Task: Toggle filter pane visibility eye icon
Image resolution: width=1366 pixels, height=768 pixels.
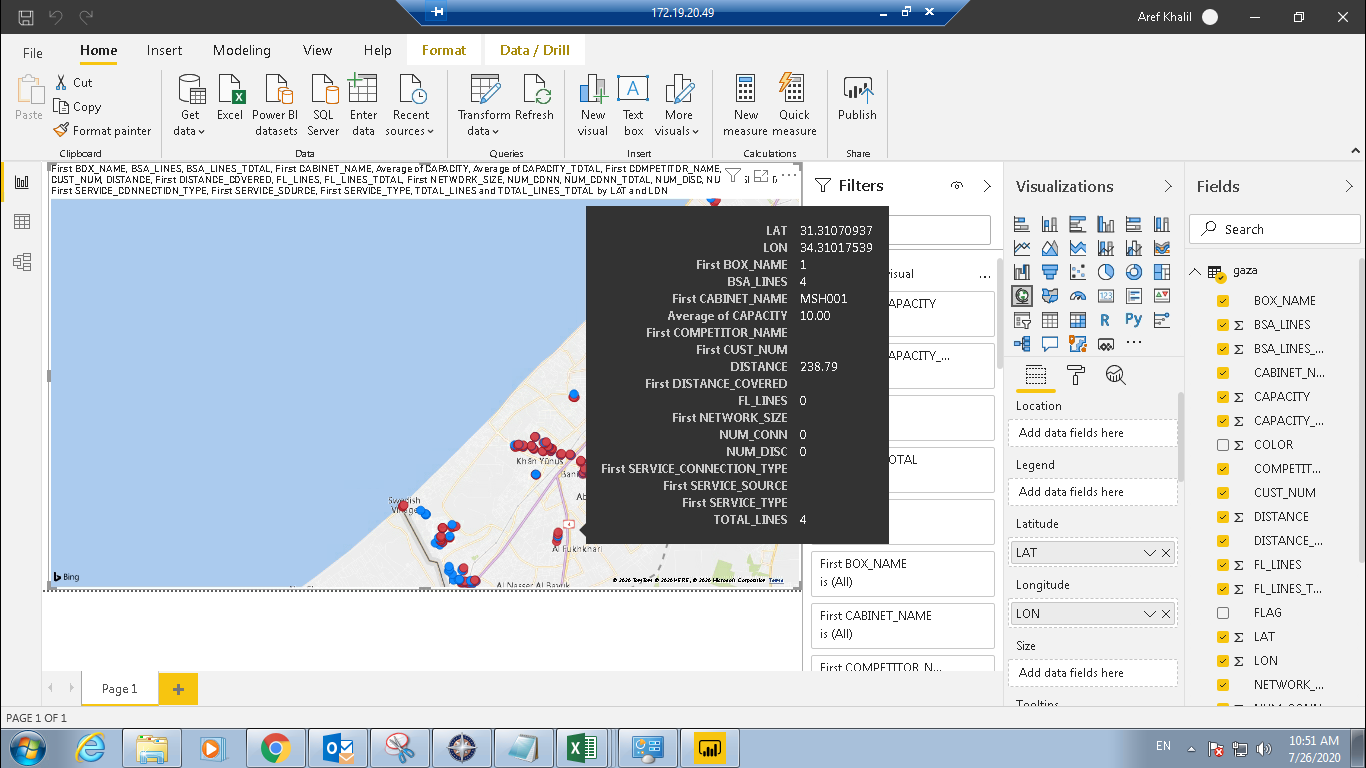Action: 957,186
